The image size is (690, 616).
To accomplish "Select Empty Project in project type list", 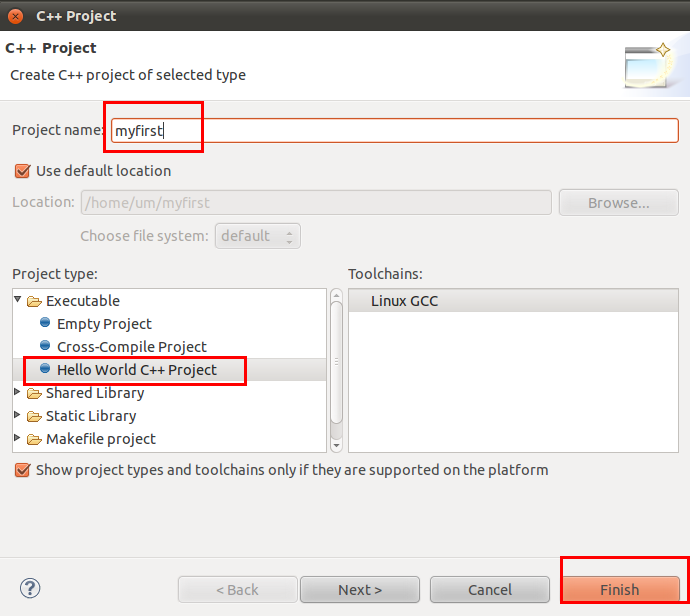I will [x=104, y=324].
